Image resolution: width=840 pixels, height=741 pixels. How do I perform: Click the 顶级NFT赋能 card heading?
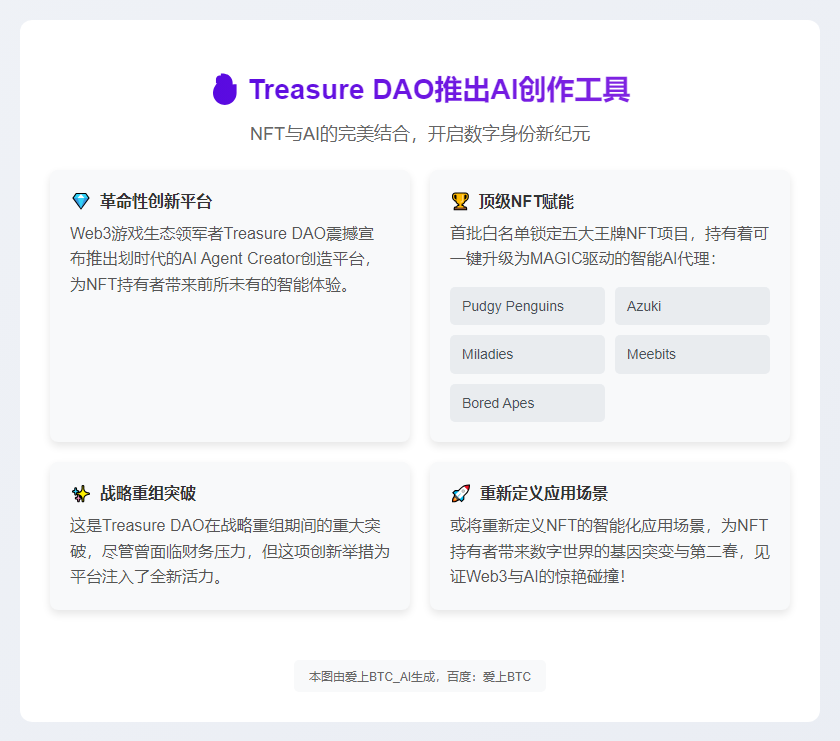point(526,201)
